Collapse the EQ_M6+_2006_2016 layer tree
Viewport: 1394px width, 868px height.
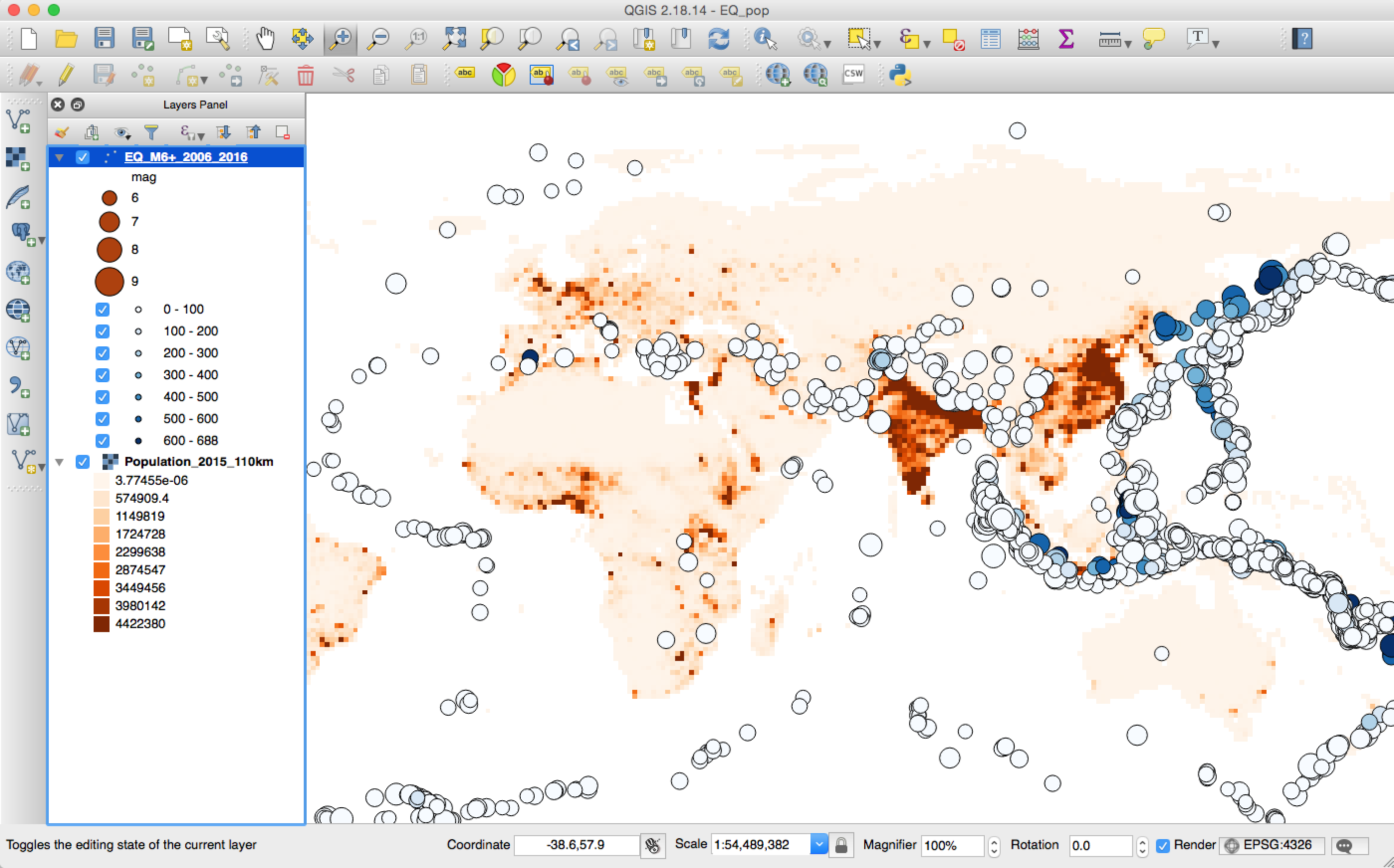pyautogui.click(x=59, y=157)
